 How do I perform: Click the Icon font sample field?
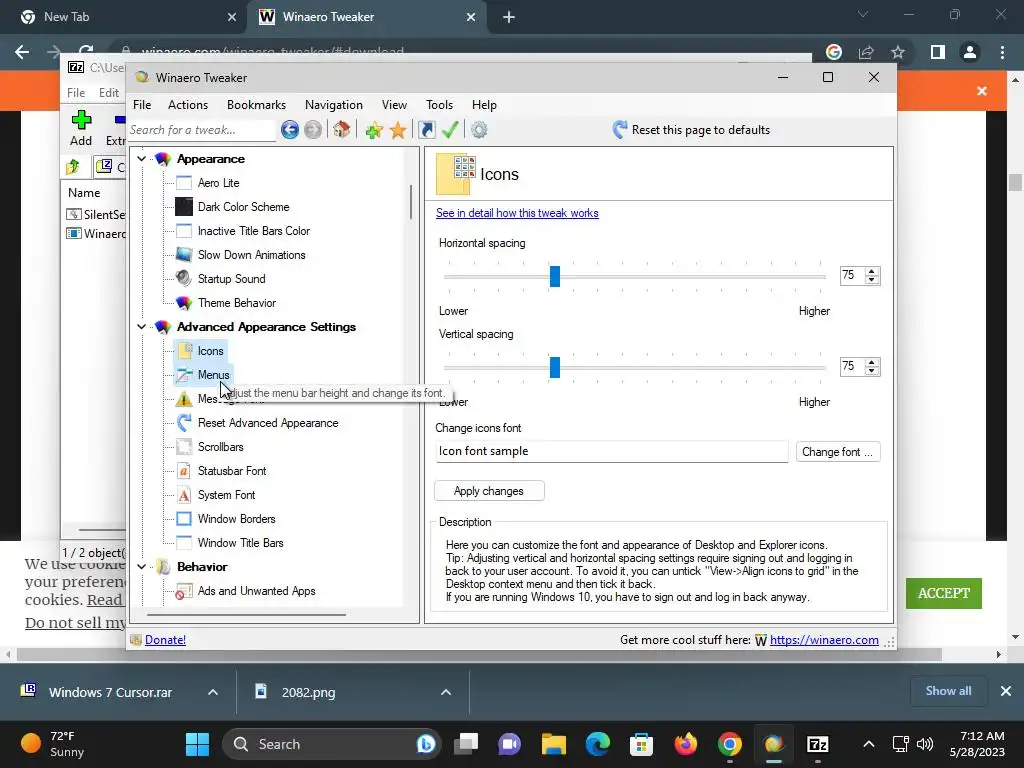click(x=611, y=451)
